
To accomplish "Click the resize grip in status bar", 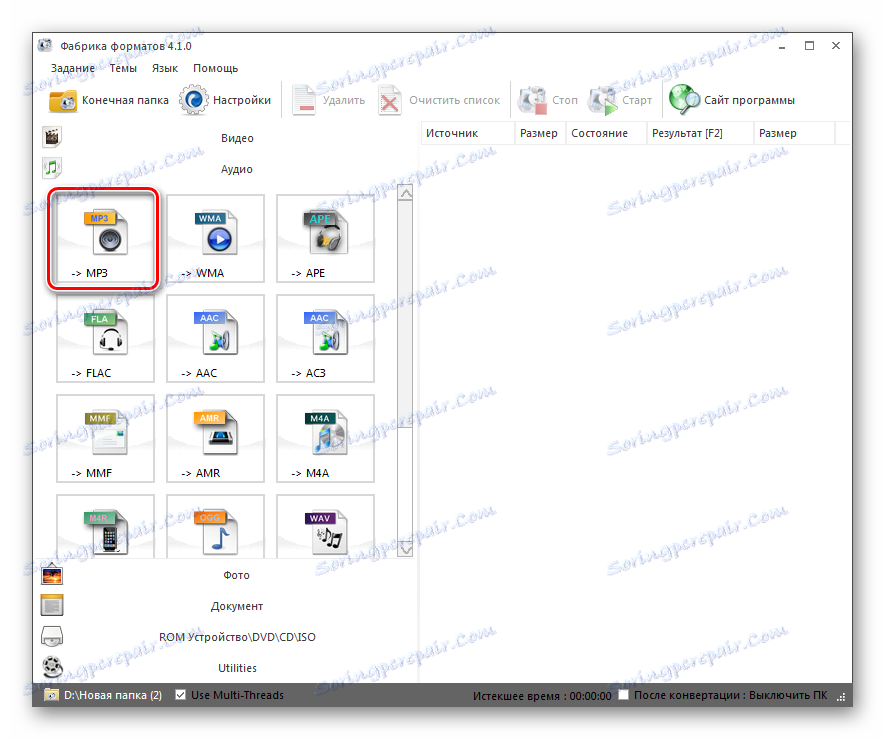I will click(x=841, y=698).
